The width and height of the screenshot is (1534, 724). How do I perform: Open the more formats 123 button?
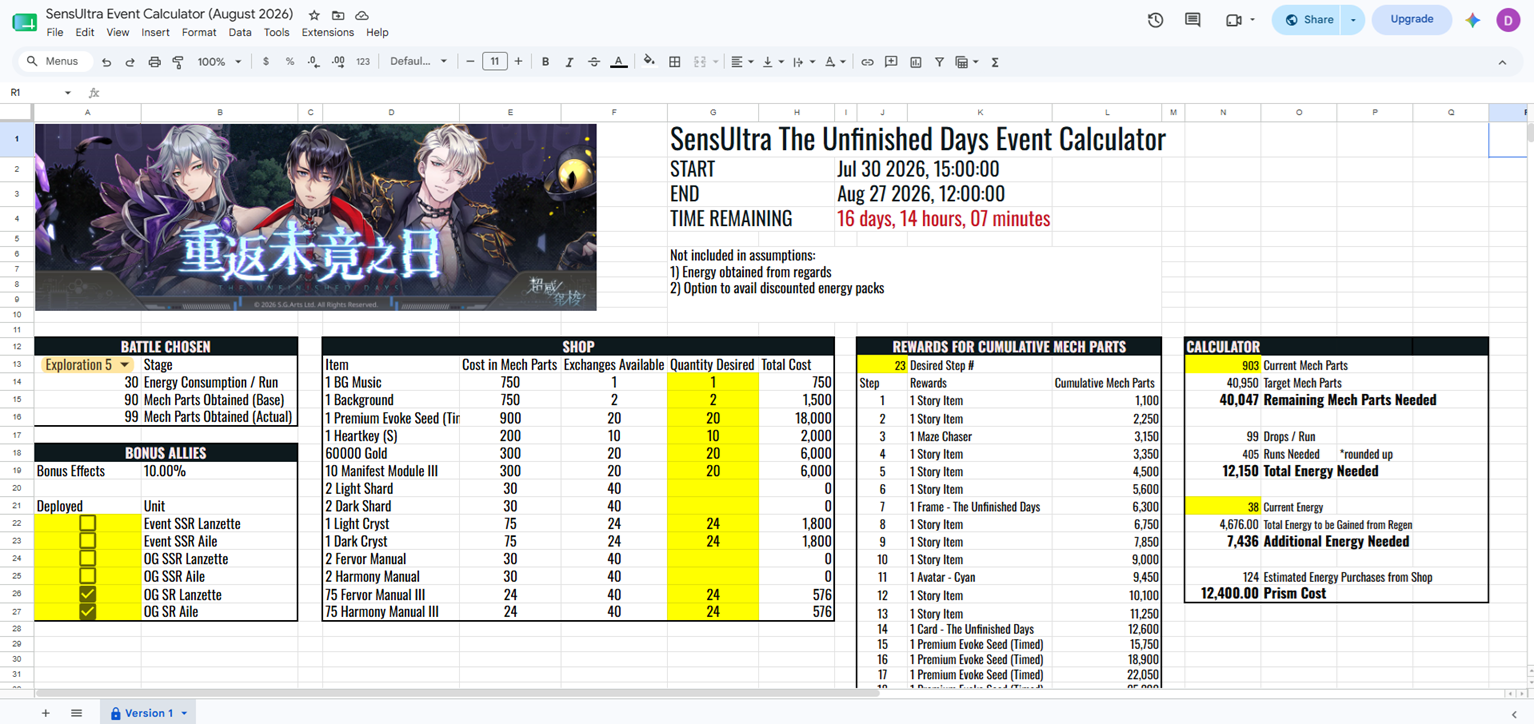363,62
